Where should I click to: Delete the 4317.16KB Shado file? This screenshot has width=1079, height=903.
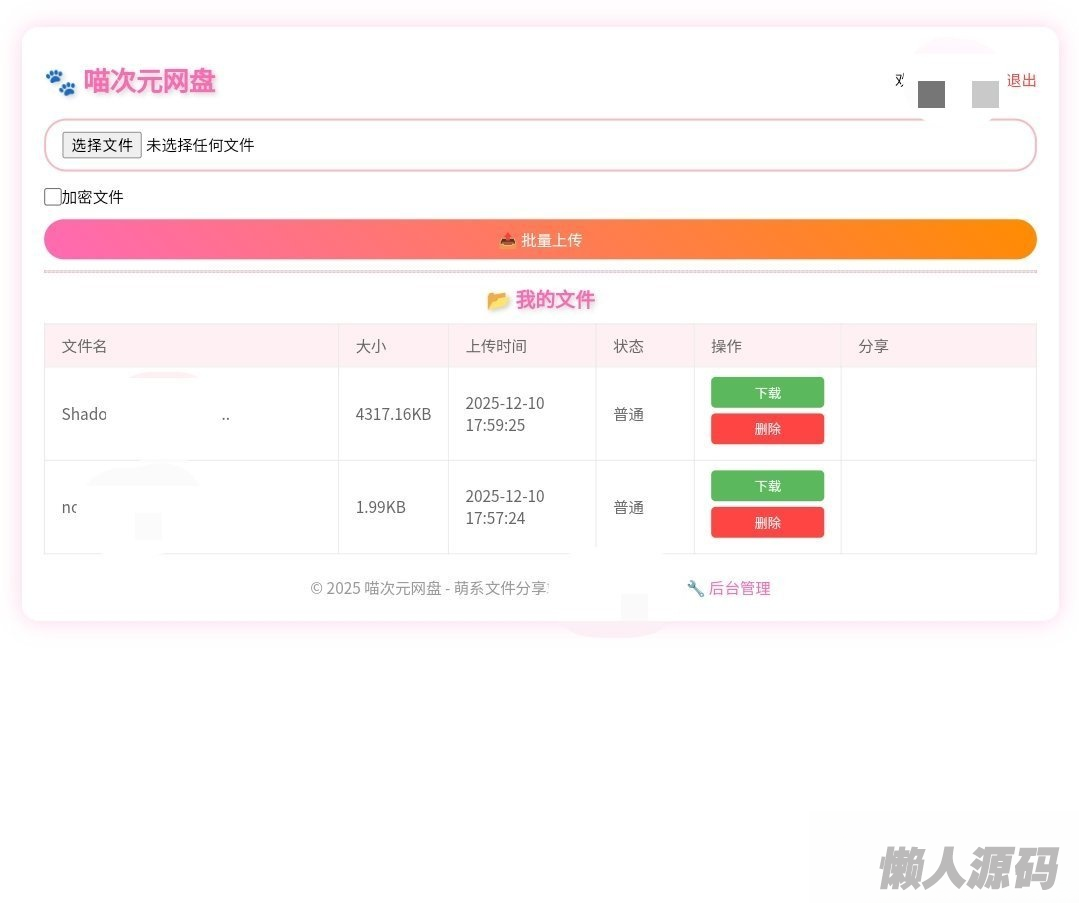point(767,429)
